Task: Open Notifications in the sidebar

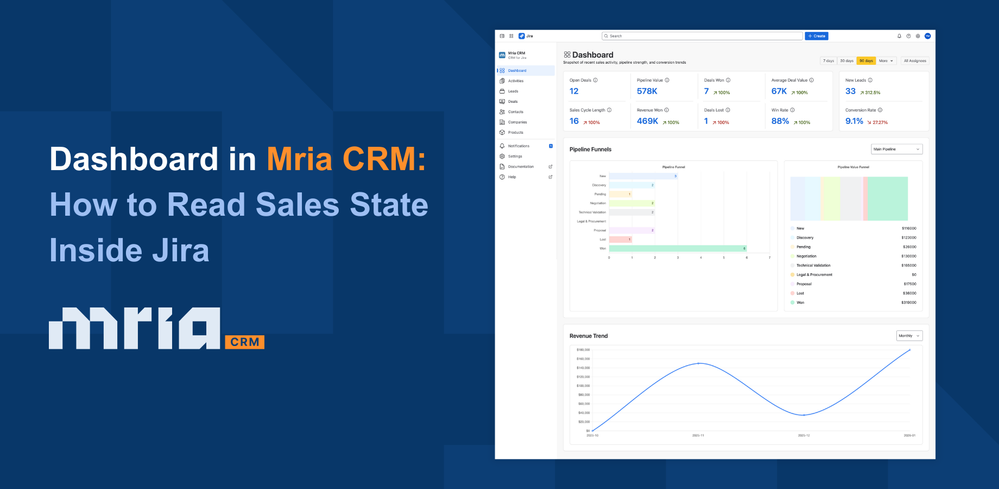Action: click(526, 146)
